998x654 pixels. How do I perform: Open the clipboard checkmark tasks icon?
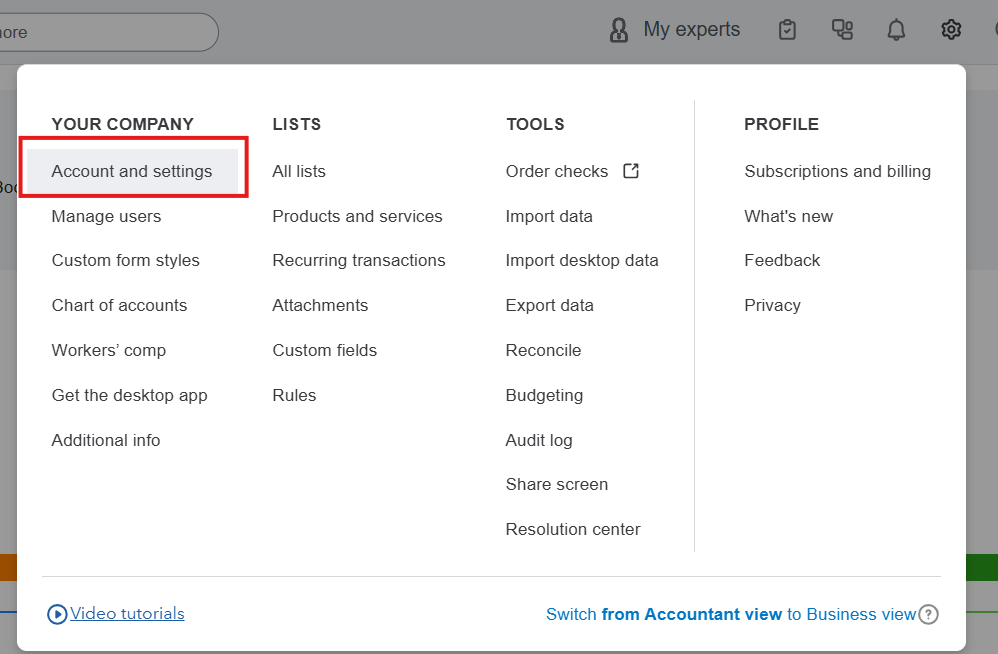788,30
